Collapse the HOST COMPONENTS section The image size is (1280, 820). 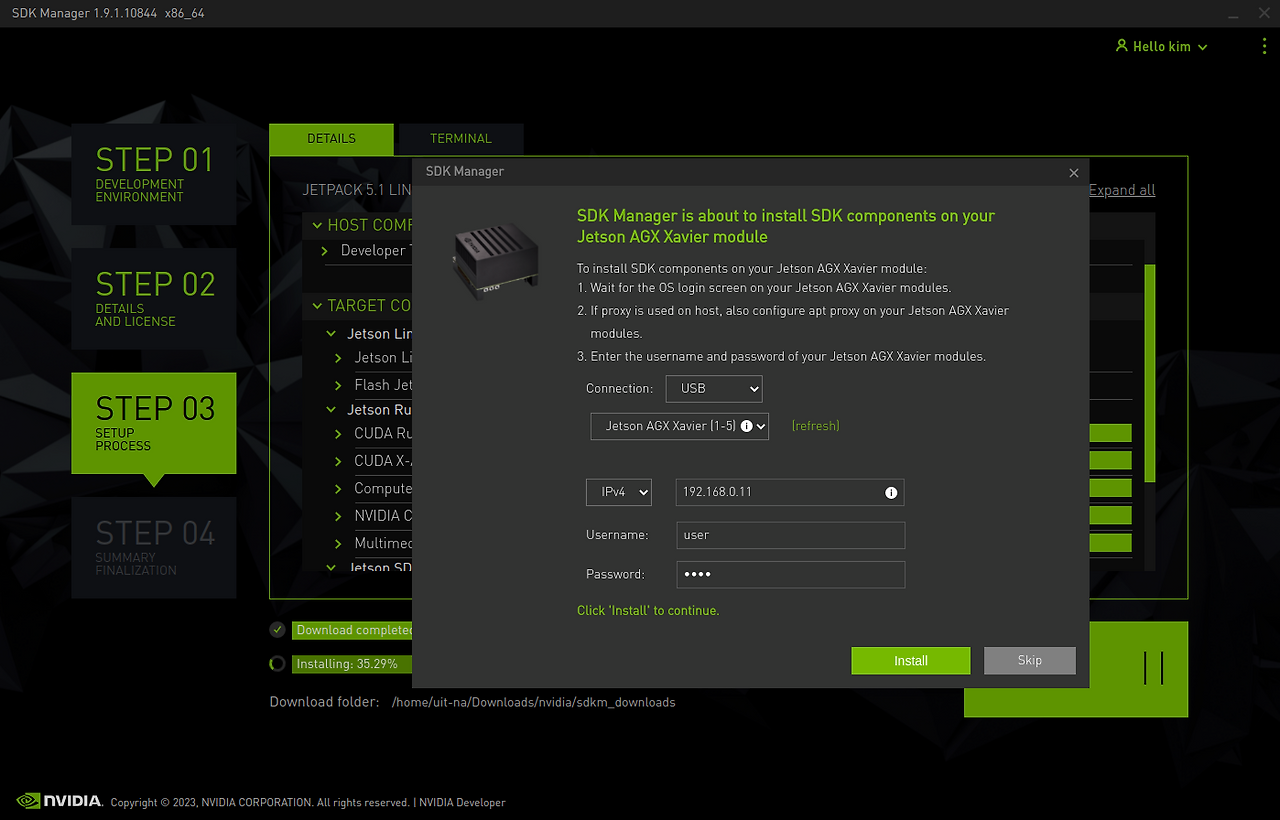(317, 226)
